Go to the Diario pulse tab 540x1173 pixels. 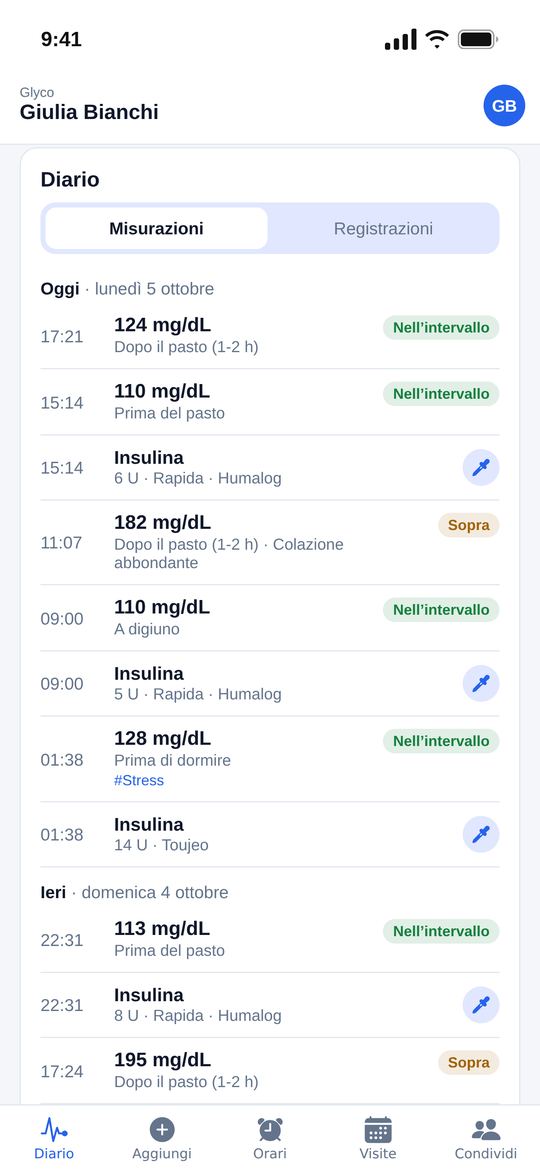pos(54,1139)
